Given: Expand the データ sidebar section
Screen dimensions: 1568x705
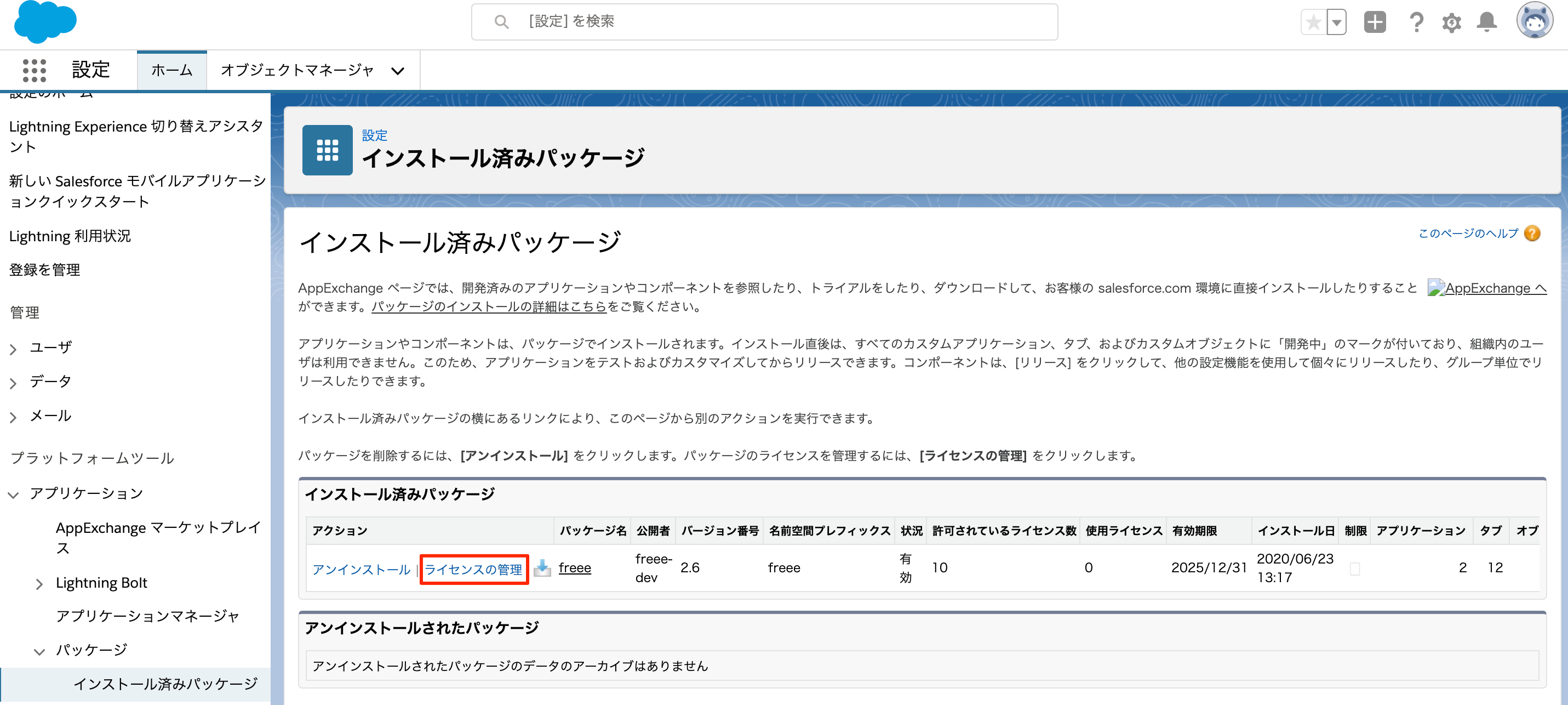Looking at the screenshot, I should click(13, 383).
